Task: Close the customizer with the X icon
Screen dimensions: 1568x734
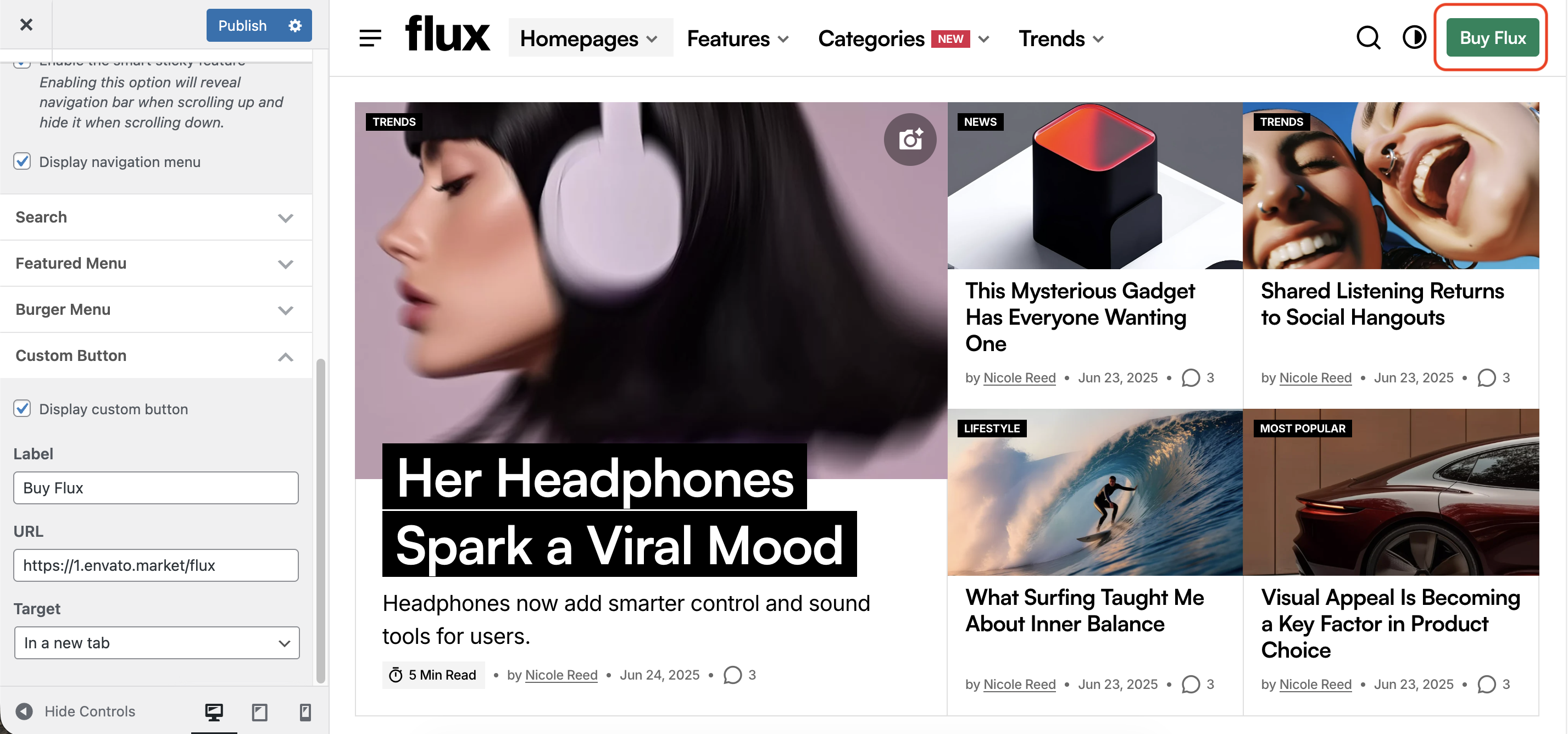Action: pyautogui.click(x=26, y=25)
